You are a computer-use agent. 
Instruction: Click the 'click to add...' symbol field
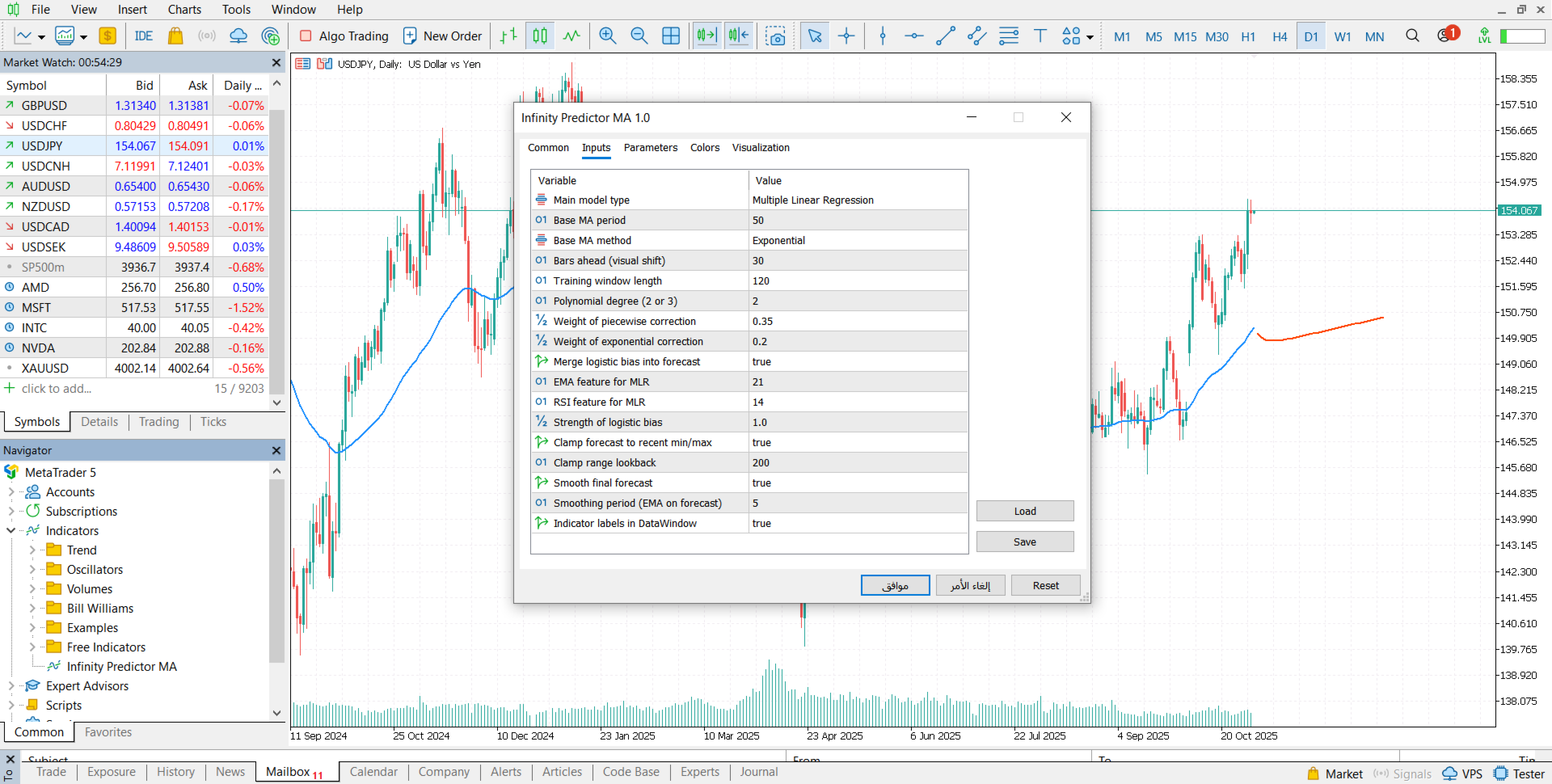click(x=57, y=389)
